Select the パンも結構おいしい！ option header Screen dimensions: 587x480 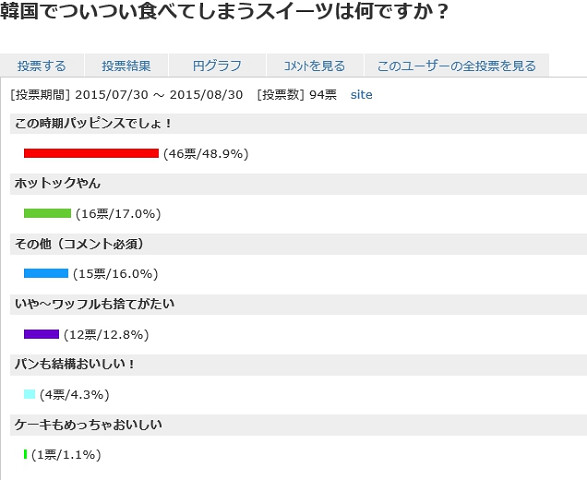298,365
